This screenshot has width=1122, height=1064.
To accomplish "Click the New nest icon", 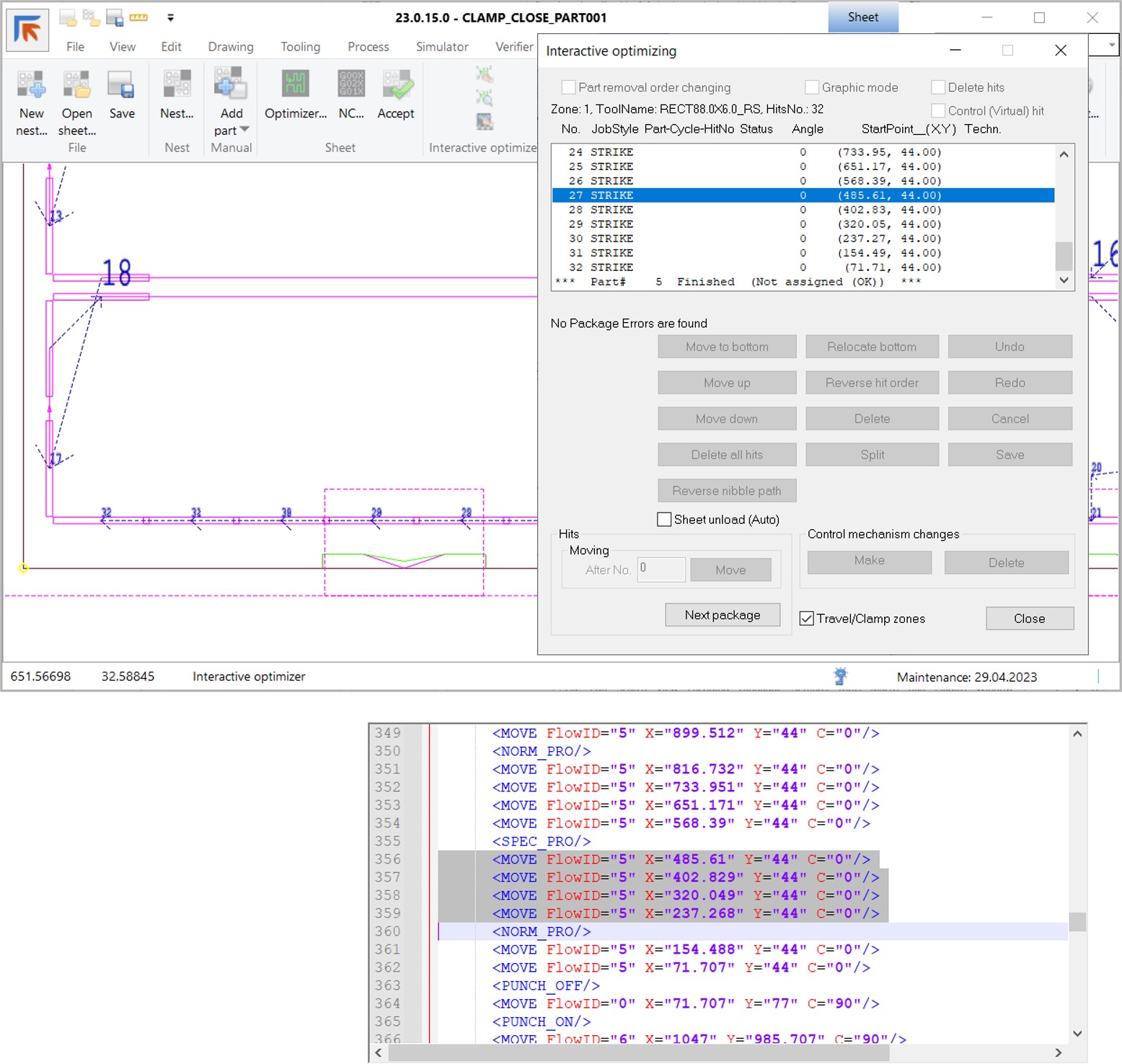I will click(x=31, y=85).
